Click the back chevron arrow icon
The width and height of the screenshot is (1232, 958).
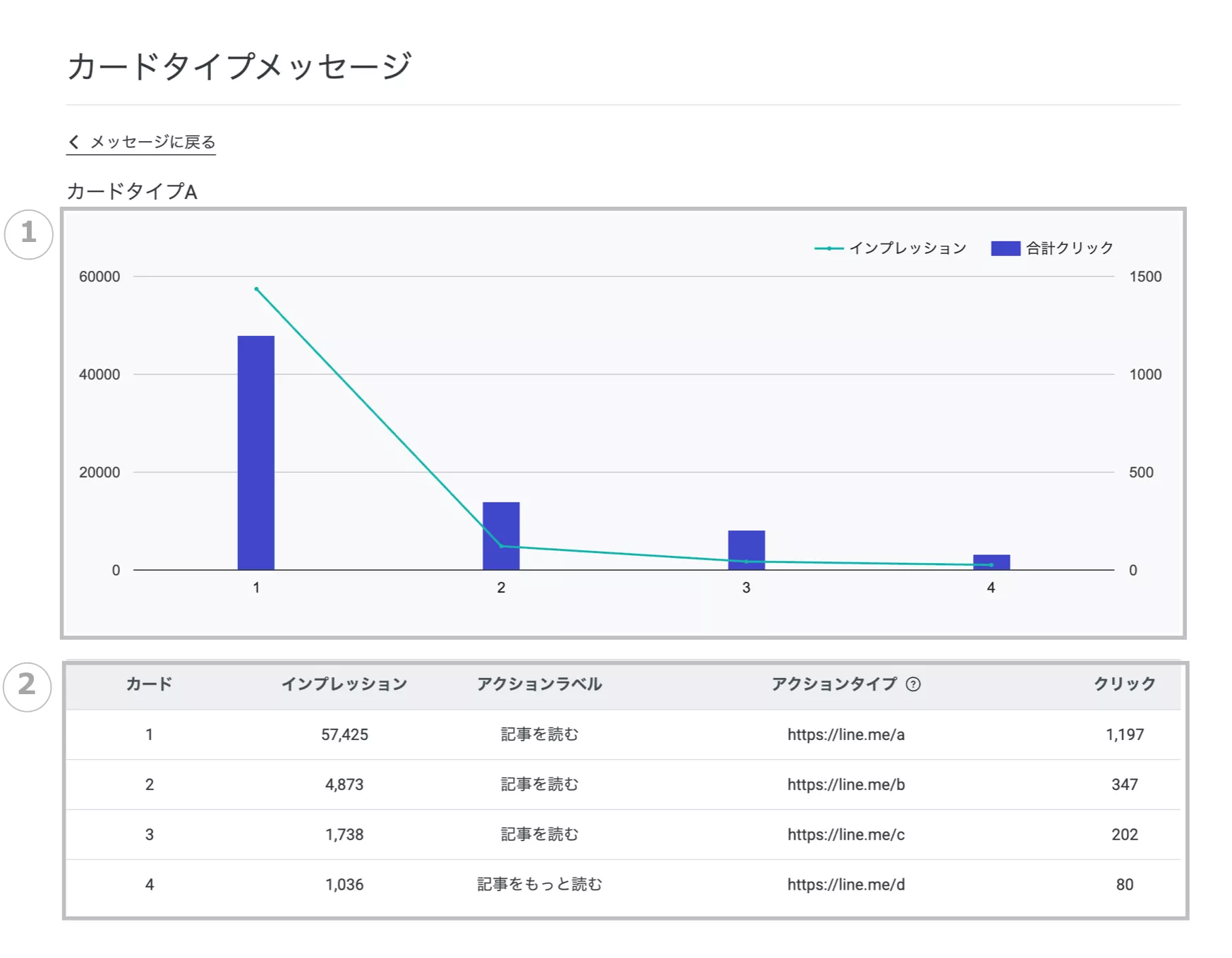click(74, 142)
